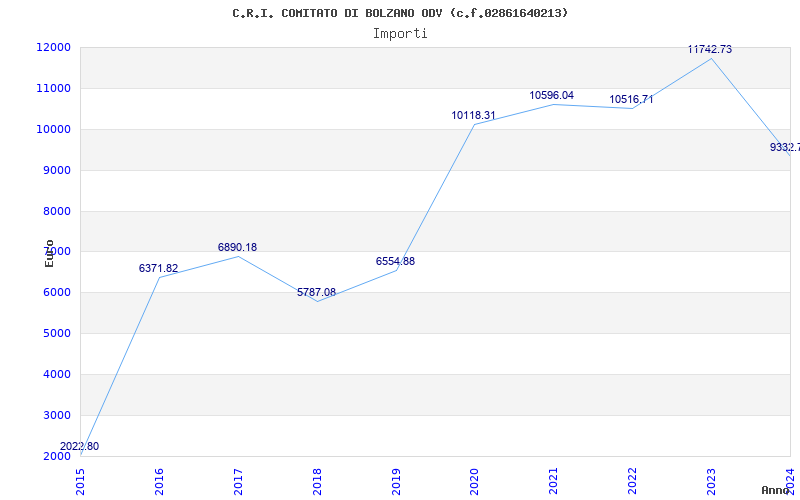Click the chart title C.R.I. COMITATO DI BOLZANO ODV
Viewport: 800px width, 500px height.
click(x=400, y=13)
